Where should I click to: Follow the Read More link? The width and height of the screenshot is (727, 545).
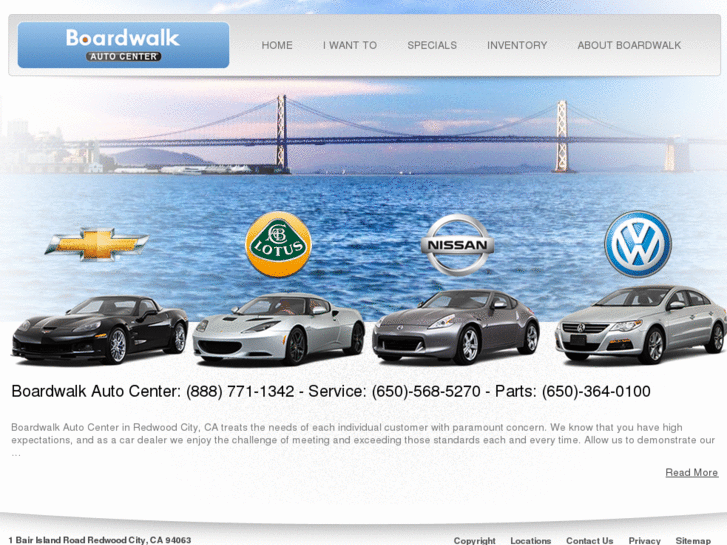692,472
